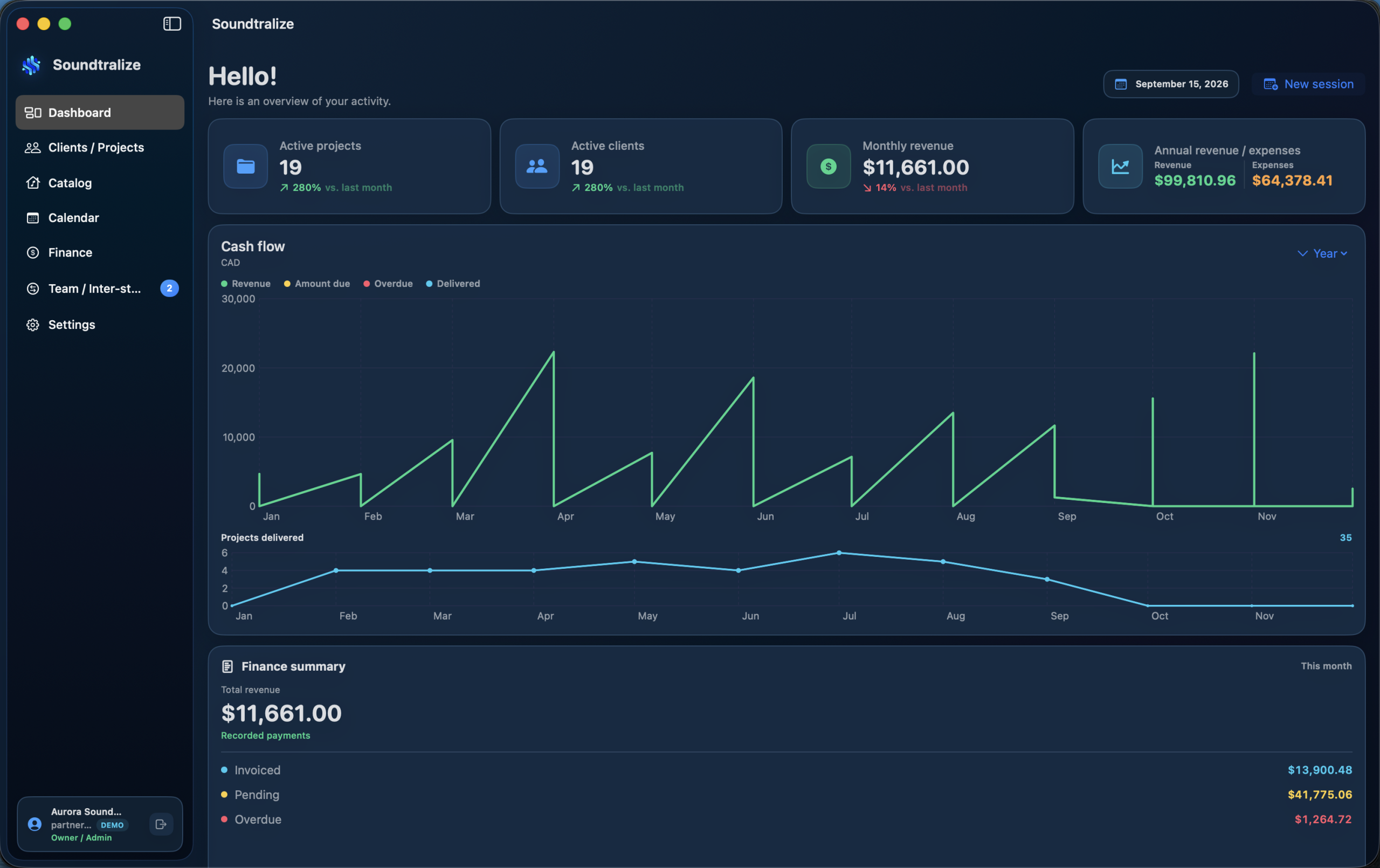Click the Recorded payments label

click(x=265, y=735)
